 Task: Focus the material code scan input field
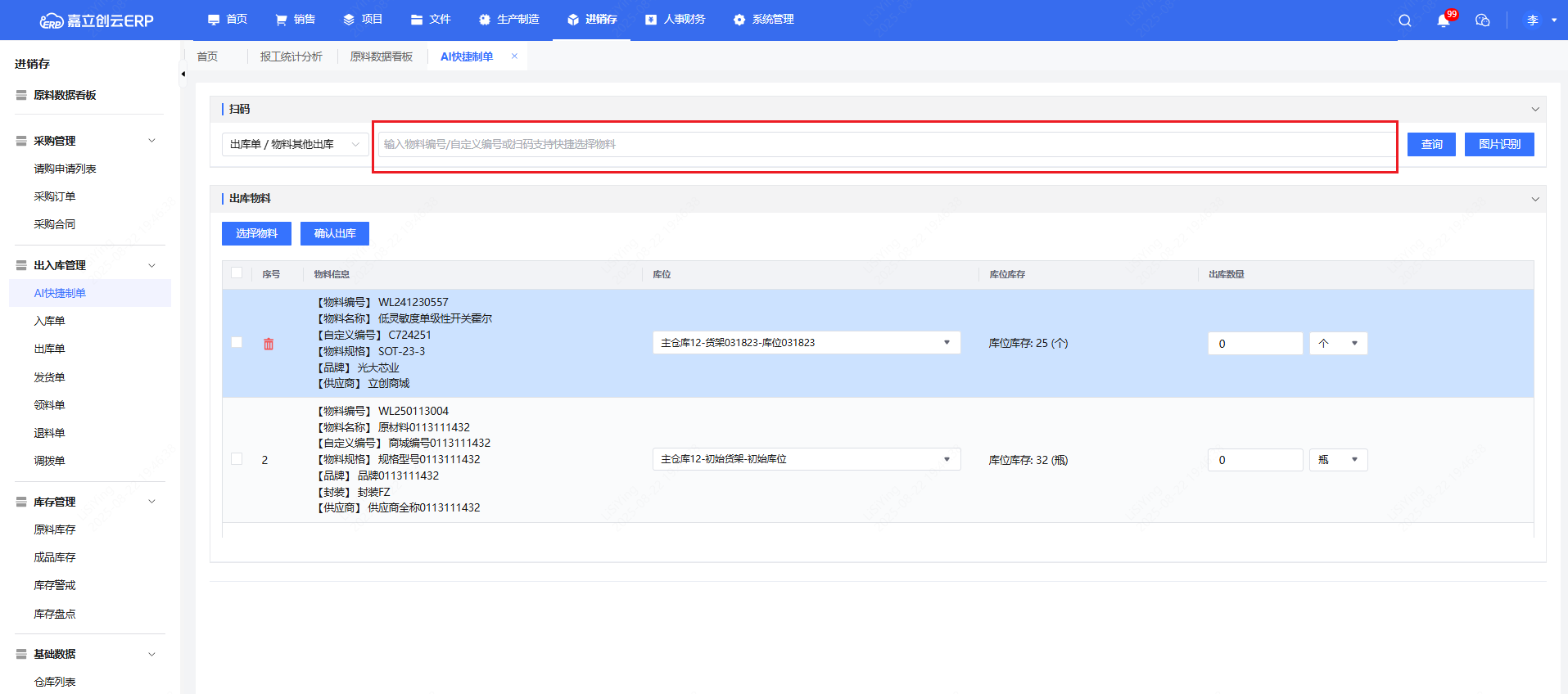(x=884, y=145)
